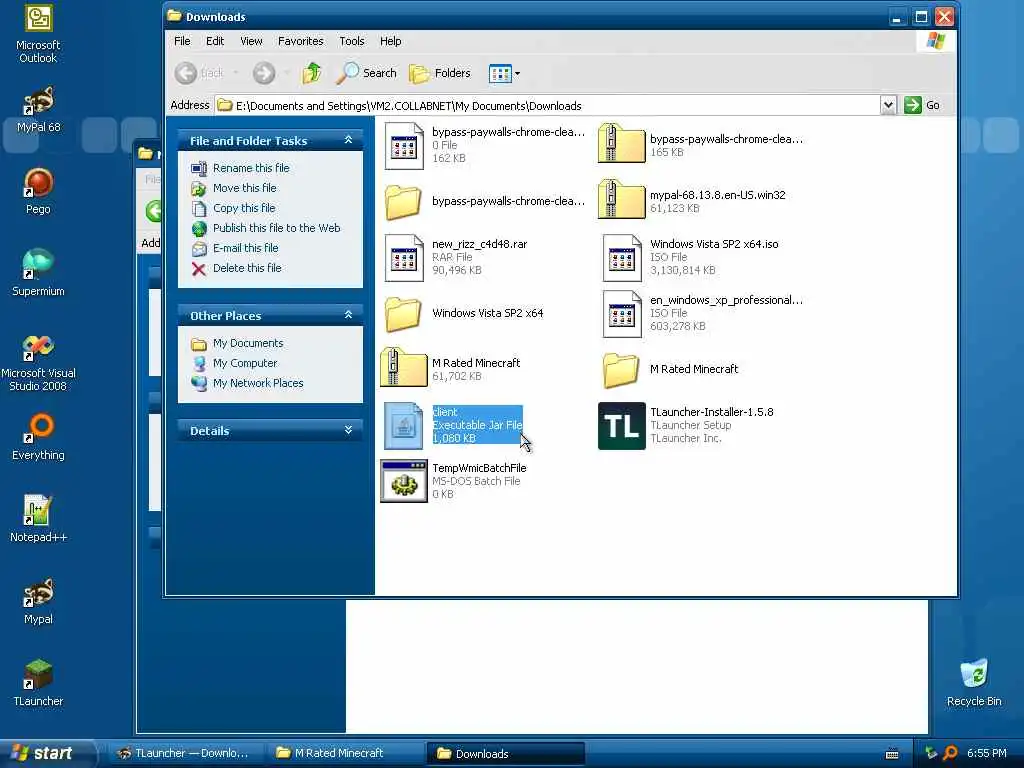Screen dimensions: 1024x768
Task: Select the M Rated Minecraft zip, 61,702 KB
Action: click(x=404, y=367)
